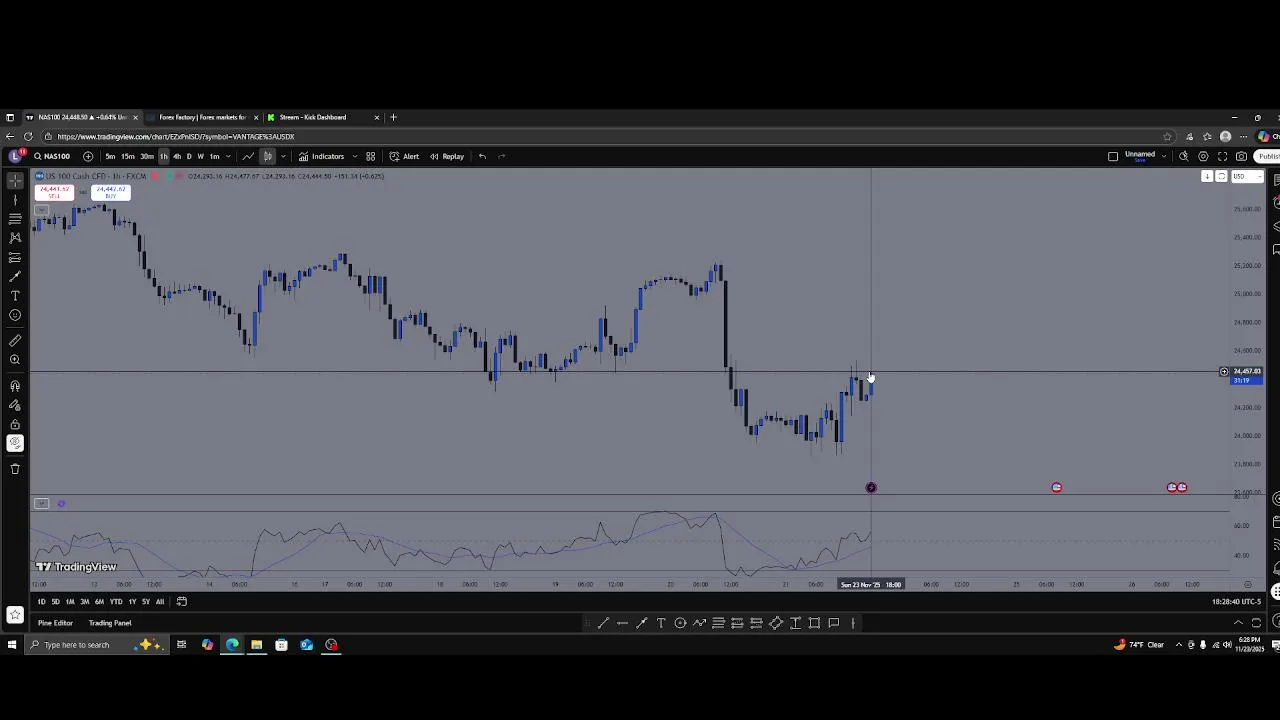Click the browser address bar URL
This screenshot has width=1280, height=720.
(176, 136)
